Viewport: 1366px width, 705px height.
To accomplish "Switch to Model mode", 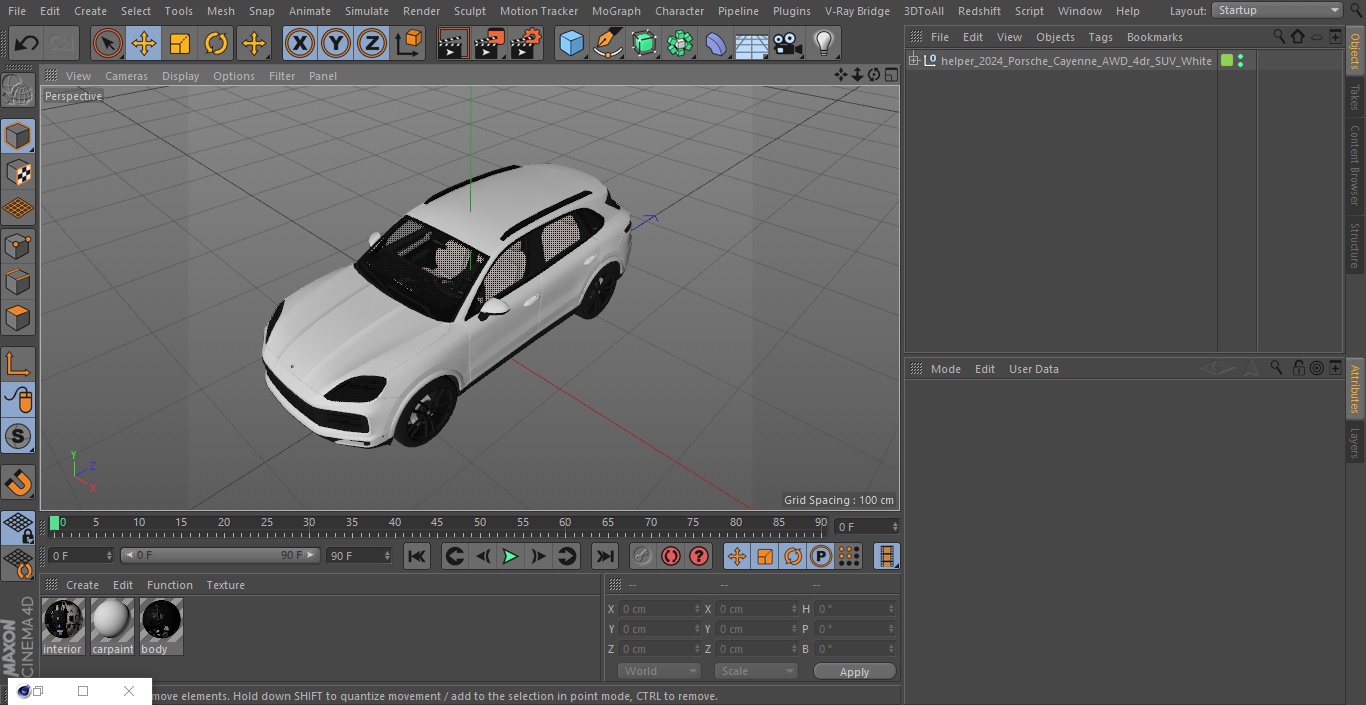I will tap(18, 136).
